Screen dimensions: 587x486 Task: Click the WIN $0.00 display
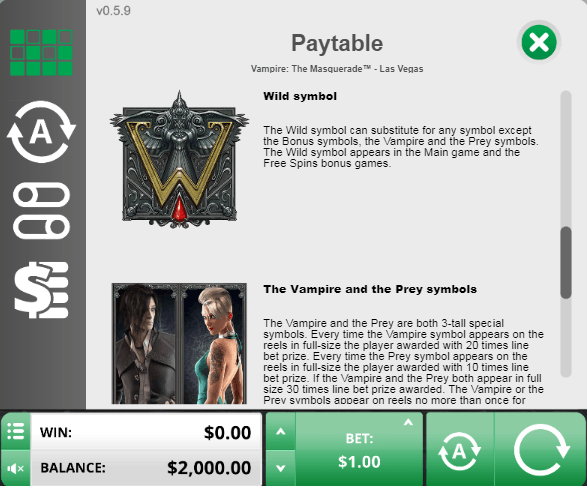pos(146,432)
